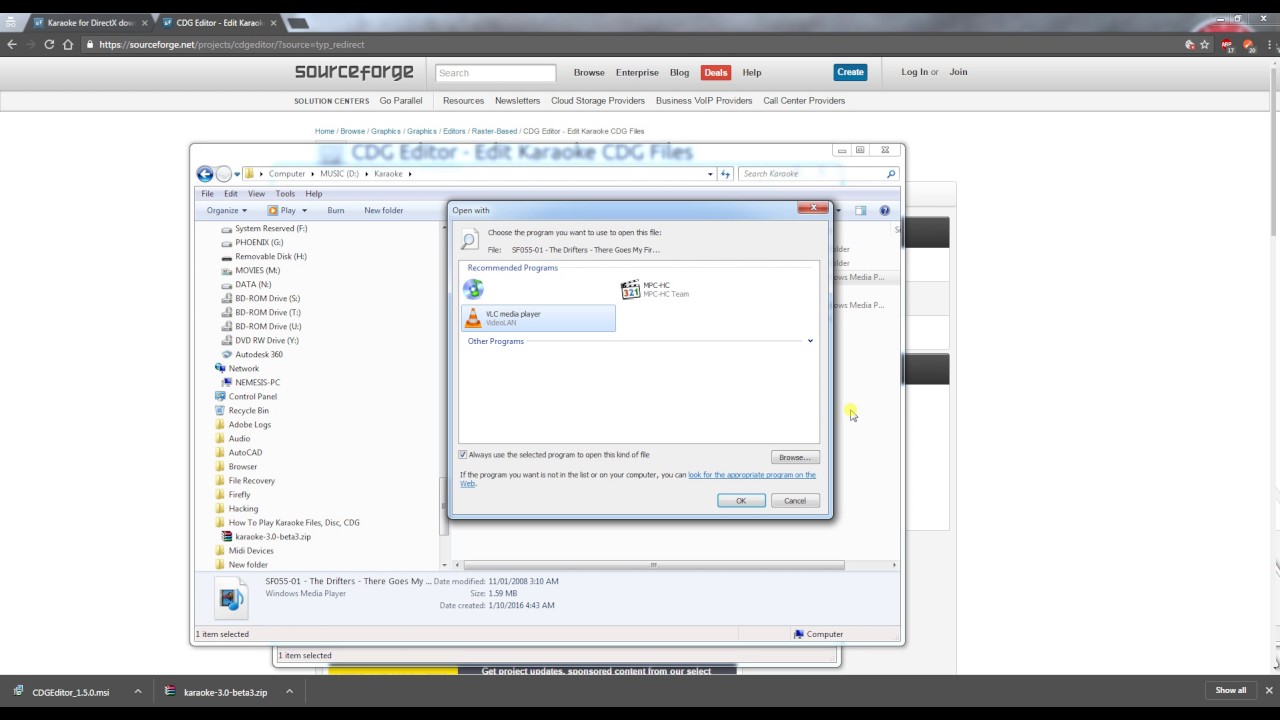Toggle the Explorer preview pane icon
The image size is (1280, 720).
coord(860,211)
